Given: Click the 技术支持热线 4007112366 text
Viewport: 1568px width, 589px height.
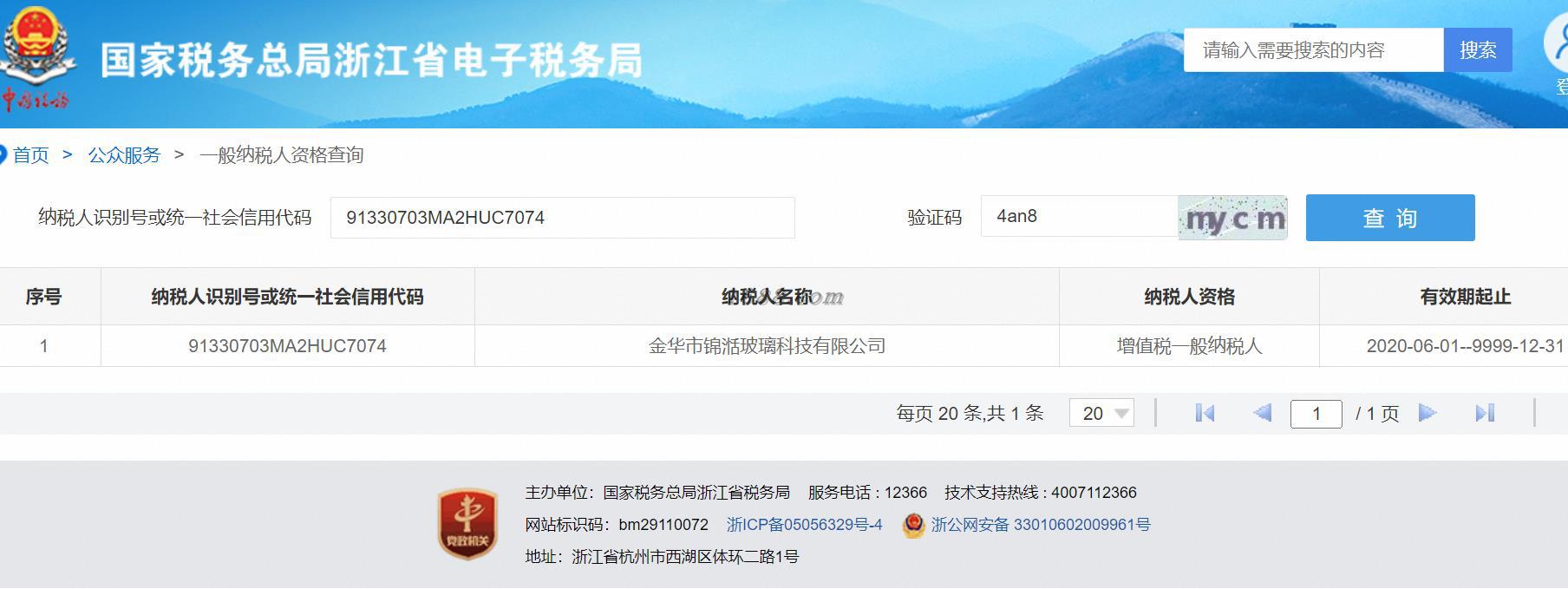Looking at the screenshot, I should coord(1041,493).
